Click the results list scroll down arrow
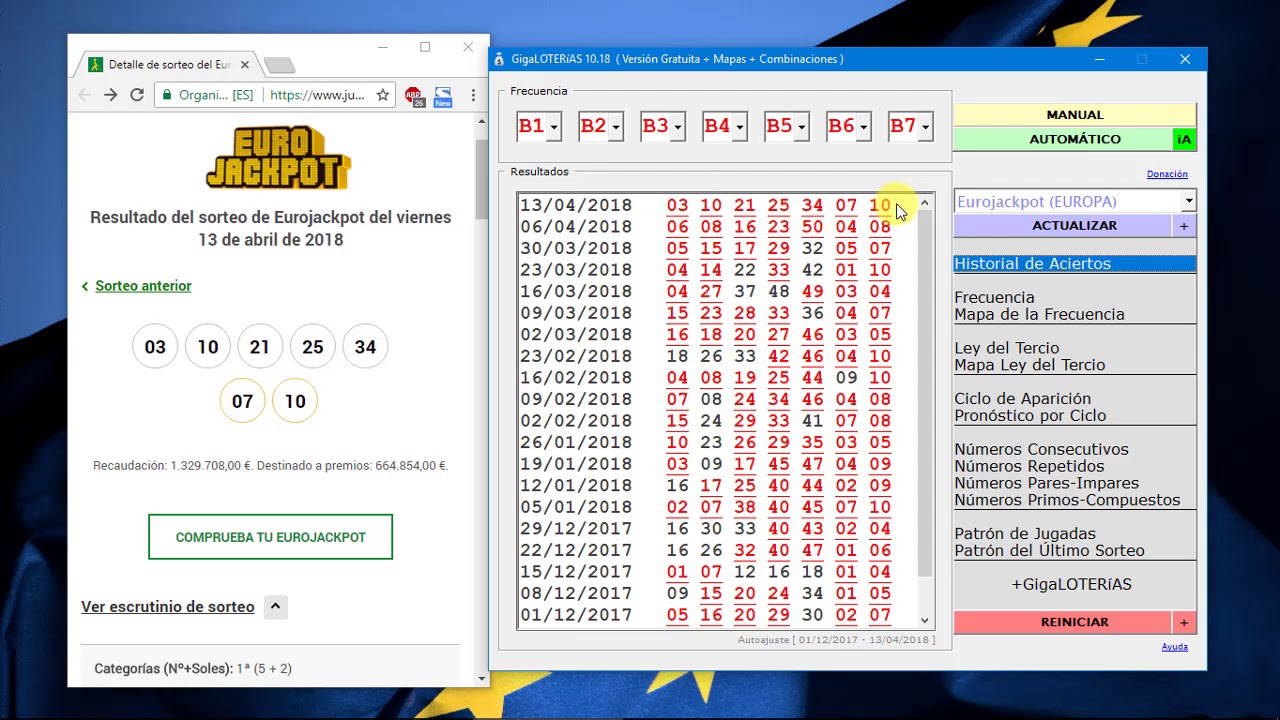Screen dimensions: 1280x720 tap(924, 620)
